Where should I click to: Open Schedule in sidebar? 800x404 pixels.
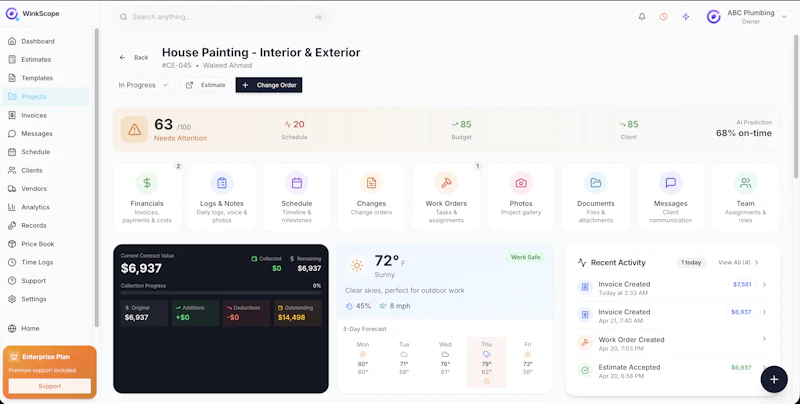46,152
